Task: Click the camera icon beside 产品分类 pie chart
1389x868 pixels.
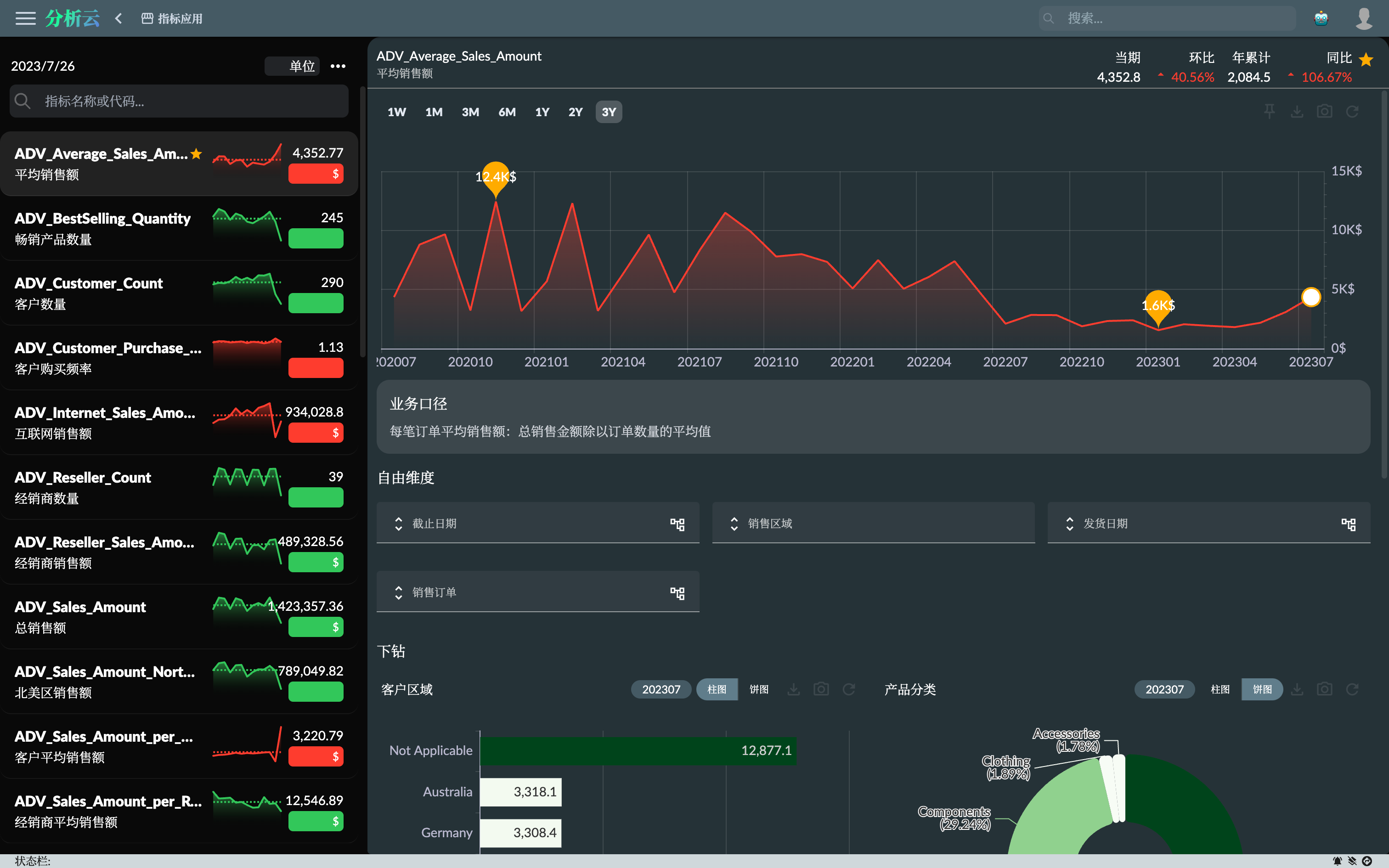Action: pyautogui.click(x=1324, y=689)
